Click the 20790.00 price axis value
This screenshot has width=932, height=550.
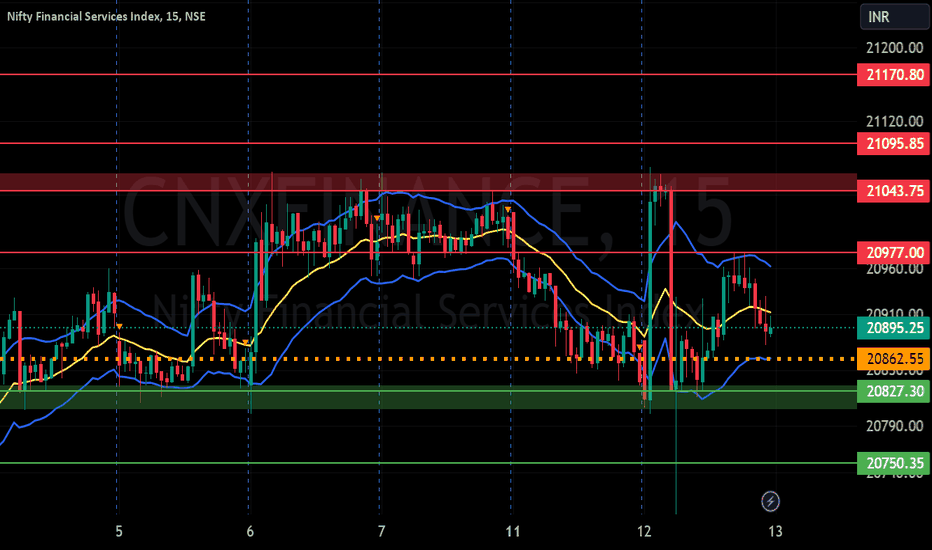pos(895,426)
